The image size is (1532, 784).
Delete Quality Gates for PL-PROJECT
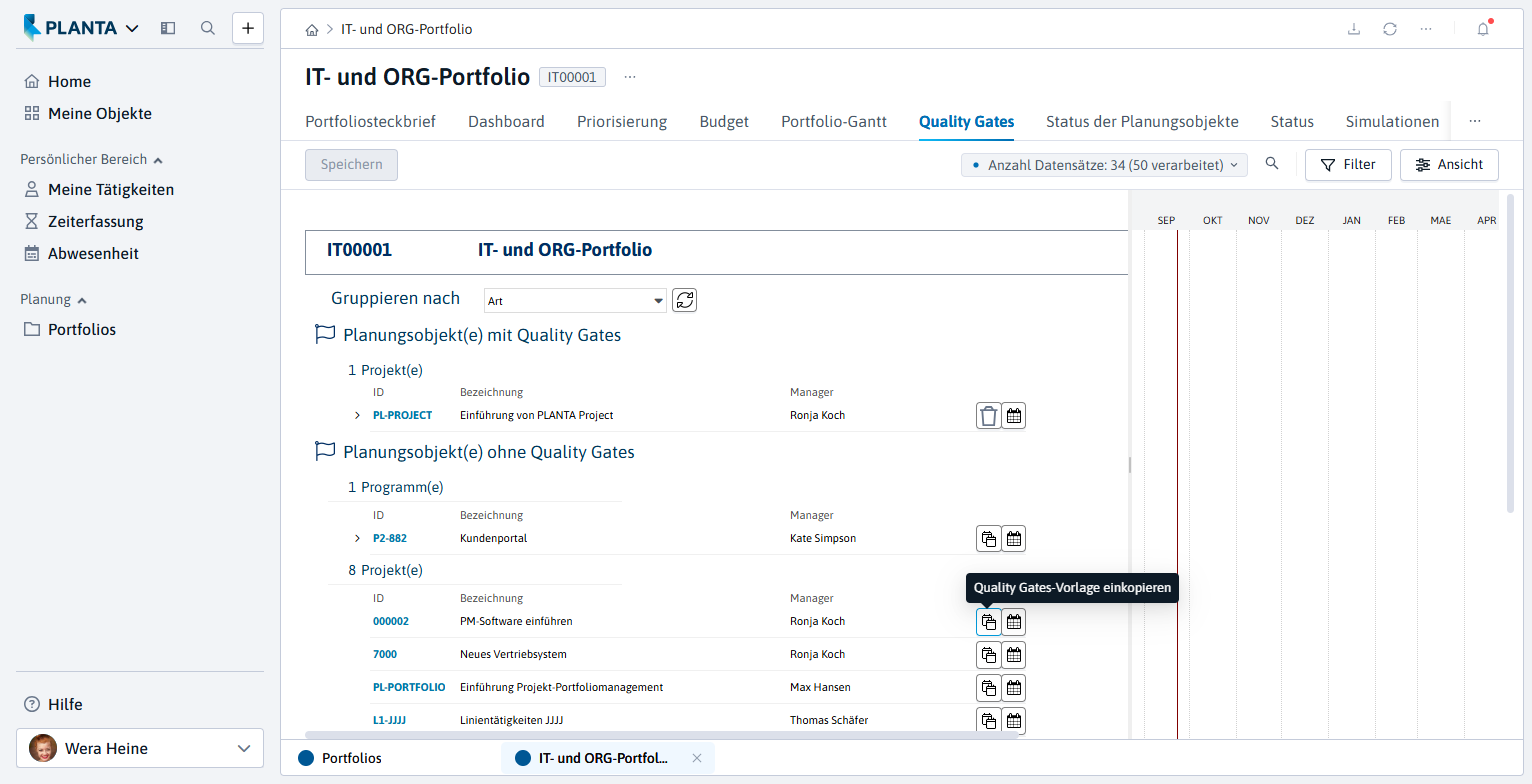click(988, 416)
